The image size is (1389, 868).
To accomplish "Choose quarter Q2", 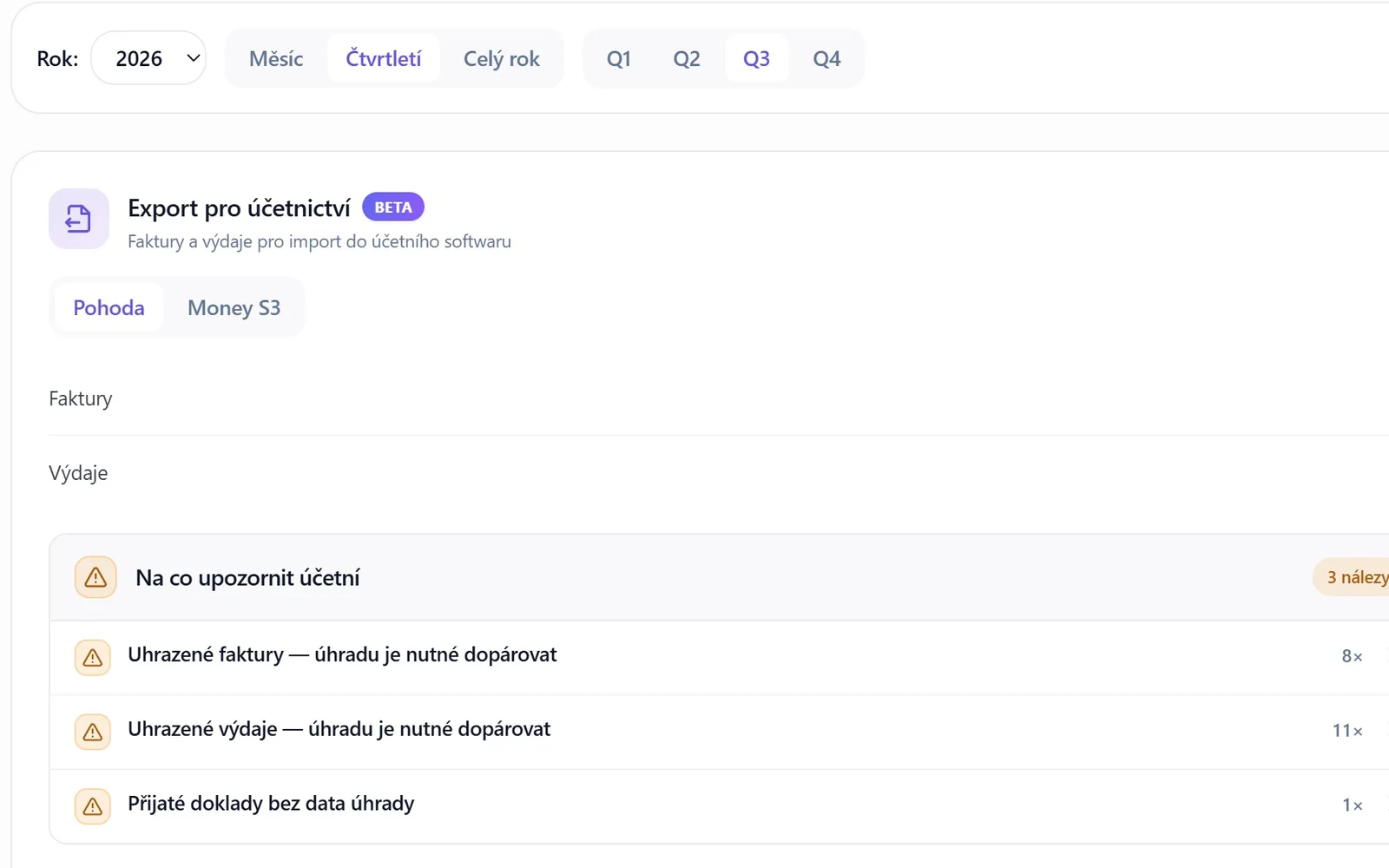I will (687, 58).
